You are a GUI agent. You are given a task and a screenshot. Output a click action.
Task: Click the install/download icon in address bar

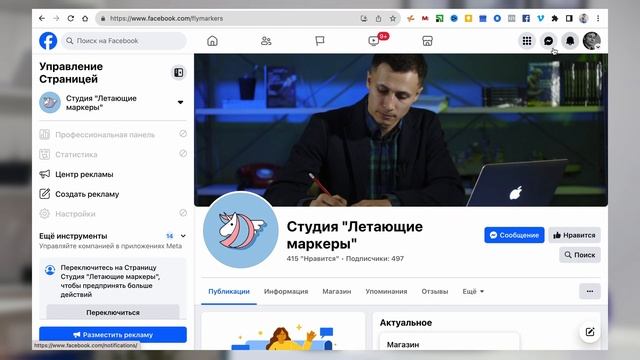(x=364, y=18)
